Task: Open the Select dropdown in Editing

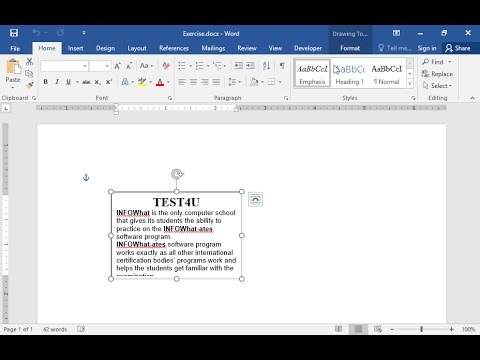Action: coord(437,86)
